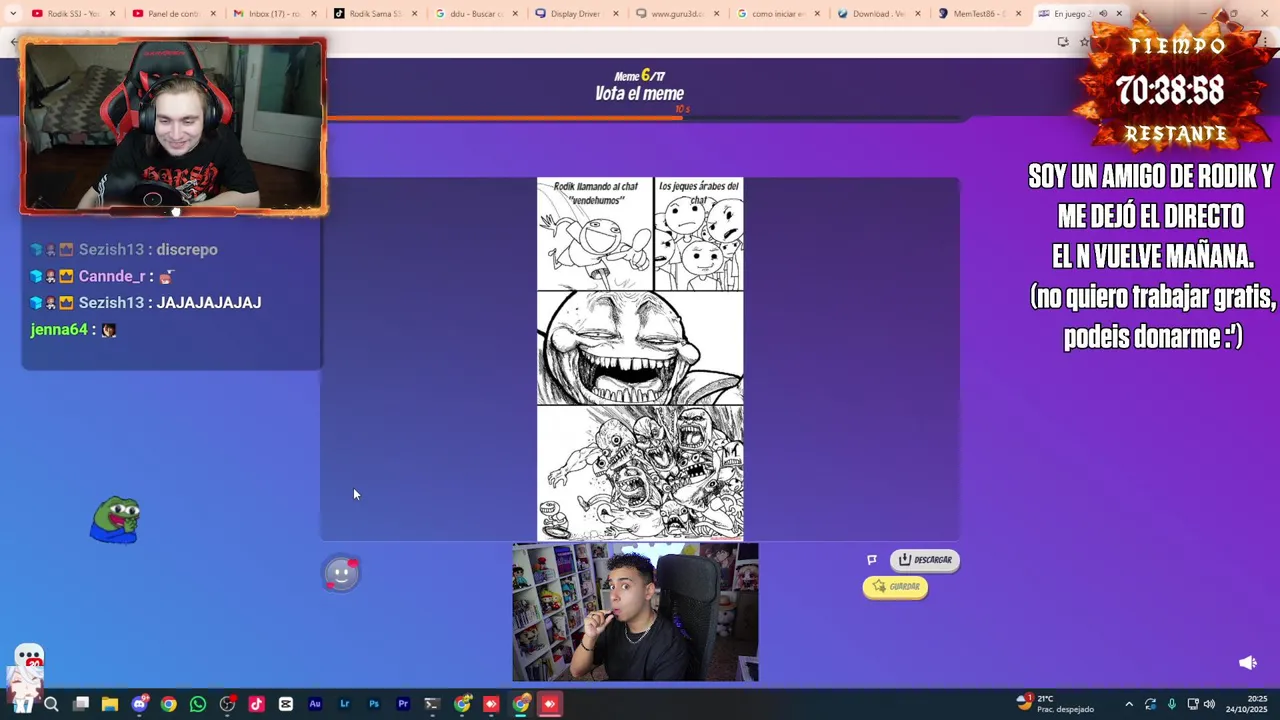Open TikTok app from the taskbar
The width and height of the screenshot is (1280, 720).
(x=256, y=704)
